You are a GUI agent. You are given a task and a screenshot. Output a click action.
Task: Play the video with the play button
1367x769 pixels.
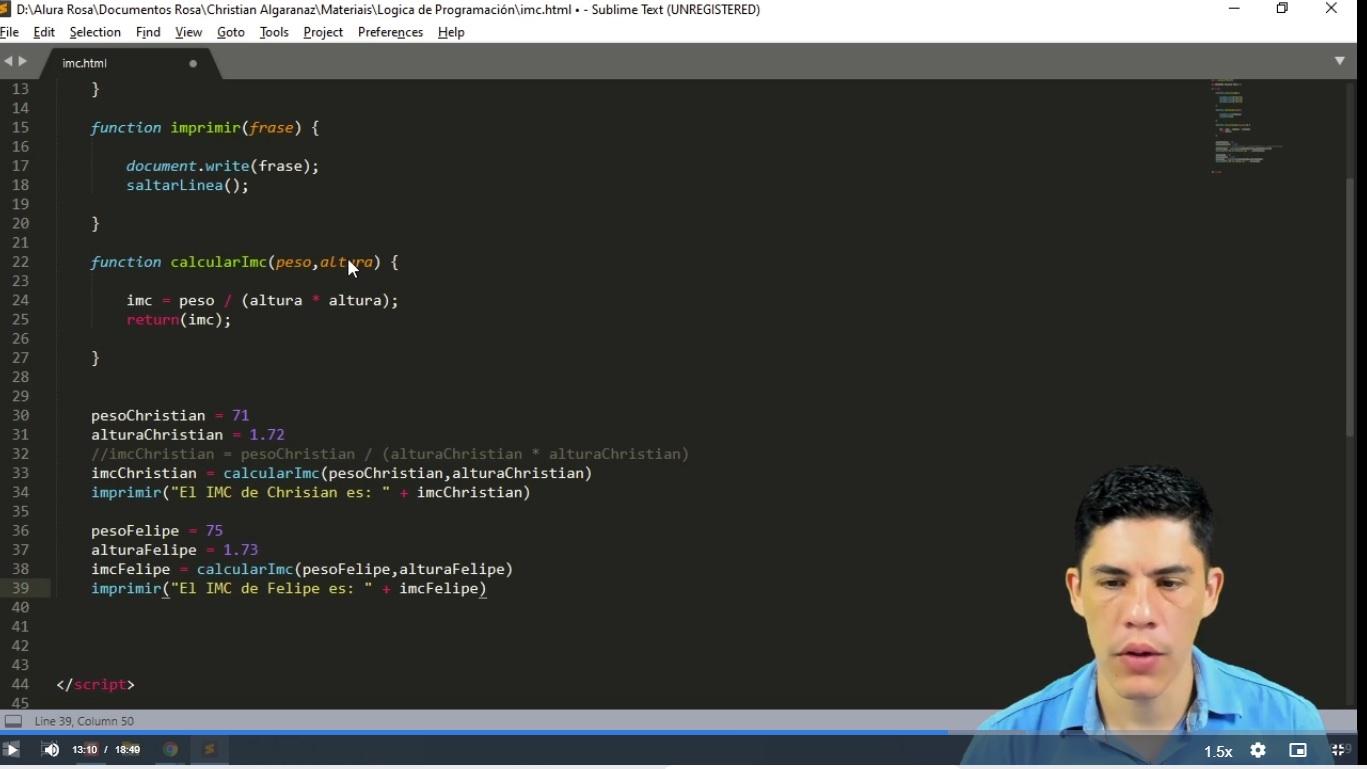11,750
